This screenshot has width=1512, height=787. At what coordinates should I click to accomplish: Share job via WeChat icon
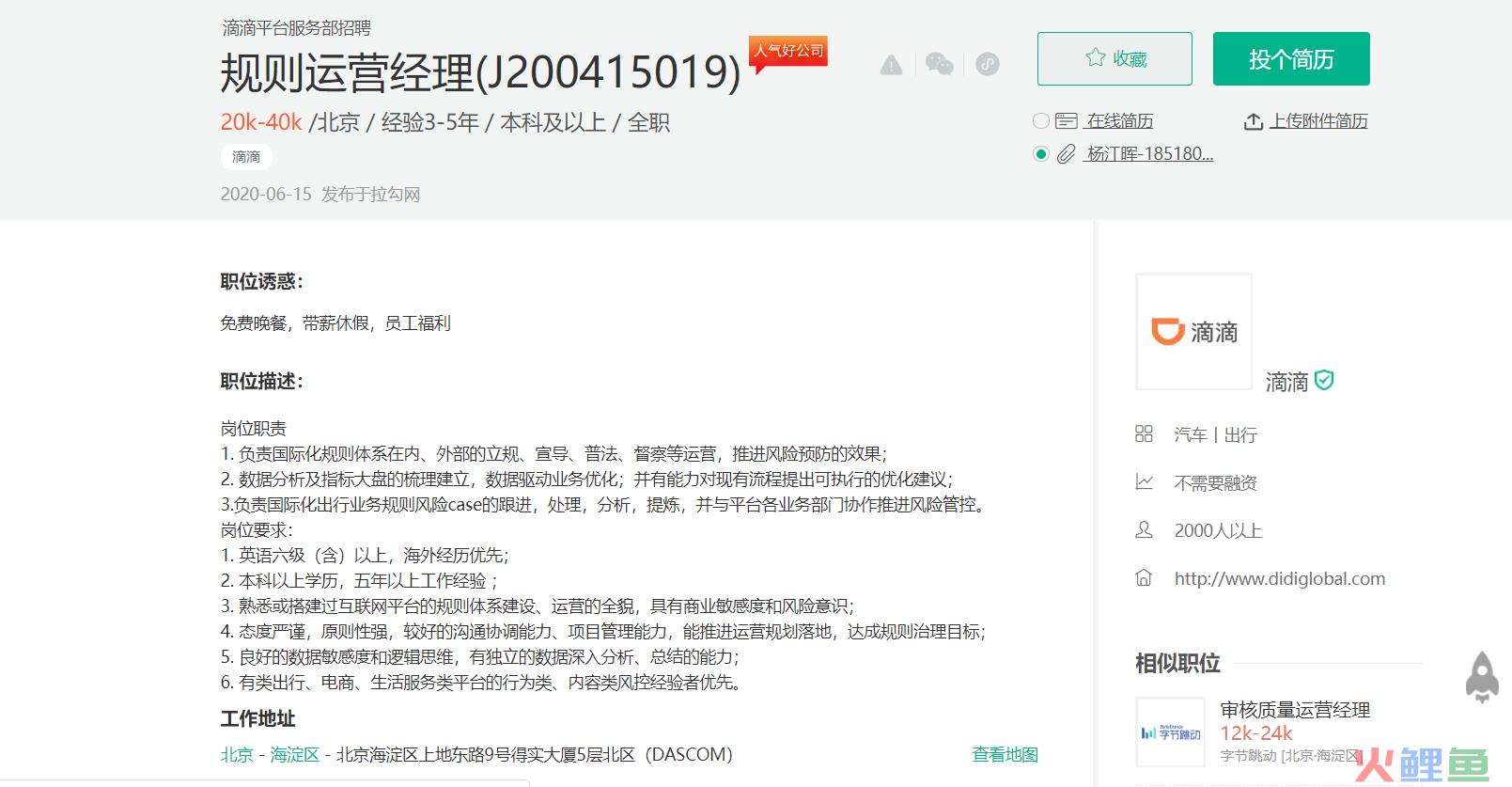point(940,64)
